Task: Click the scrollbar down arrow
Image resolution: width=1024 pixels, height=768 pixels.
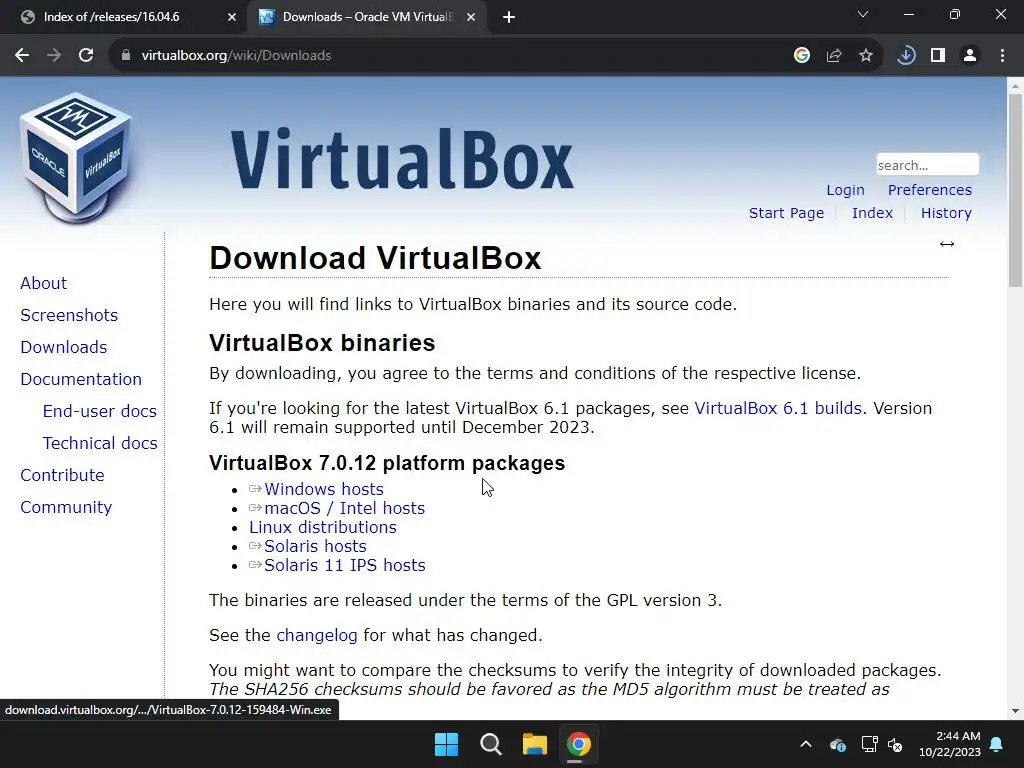Action: click(1015, 711)
